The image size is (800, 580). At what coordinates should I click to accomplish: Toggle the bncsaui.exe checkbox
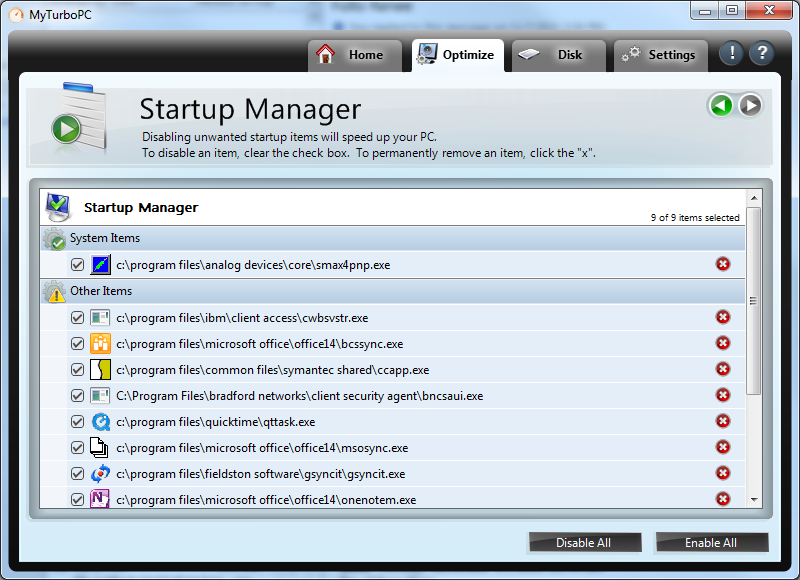[77, 396]
